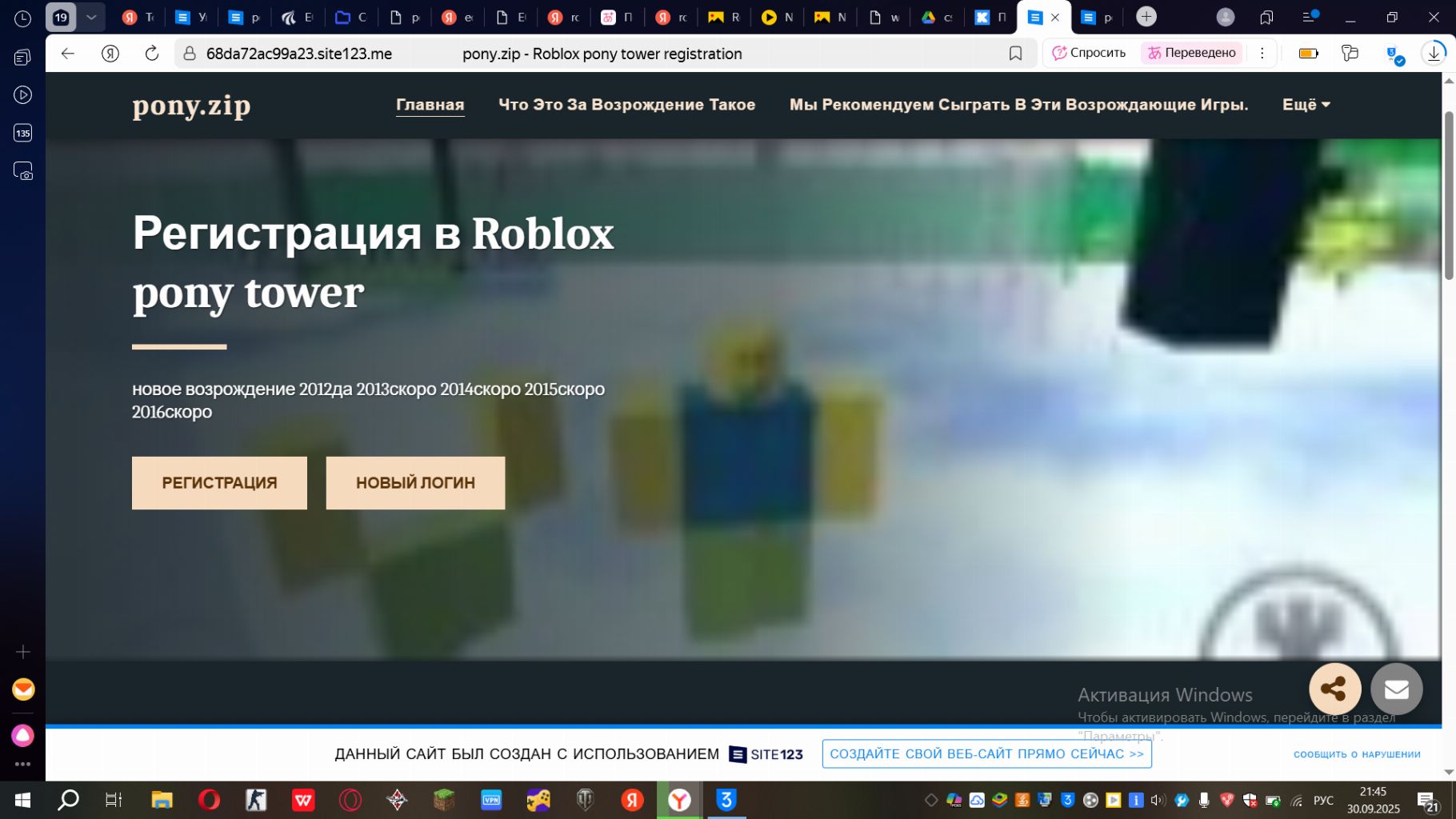Open the screenshot camera icon in sidebar
This screenshot has height=819, width=1456.
(x=22, y=171)
